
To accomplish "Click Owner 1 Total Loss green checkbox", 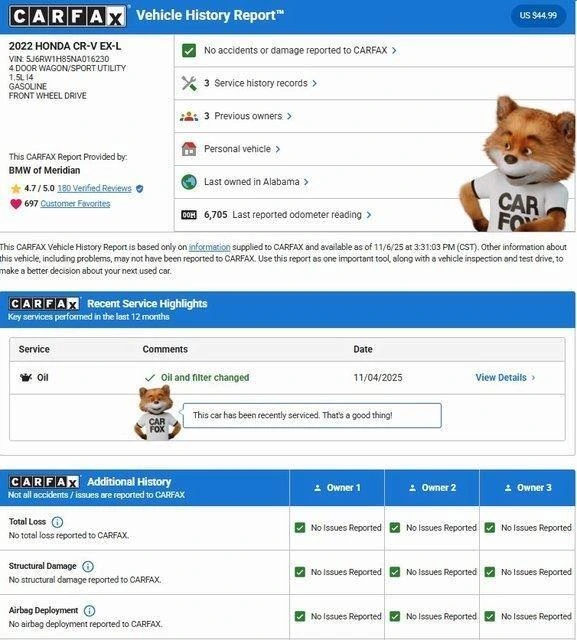I will (x=300, y=528).
